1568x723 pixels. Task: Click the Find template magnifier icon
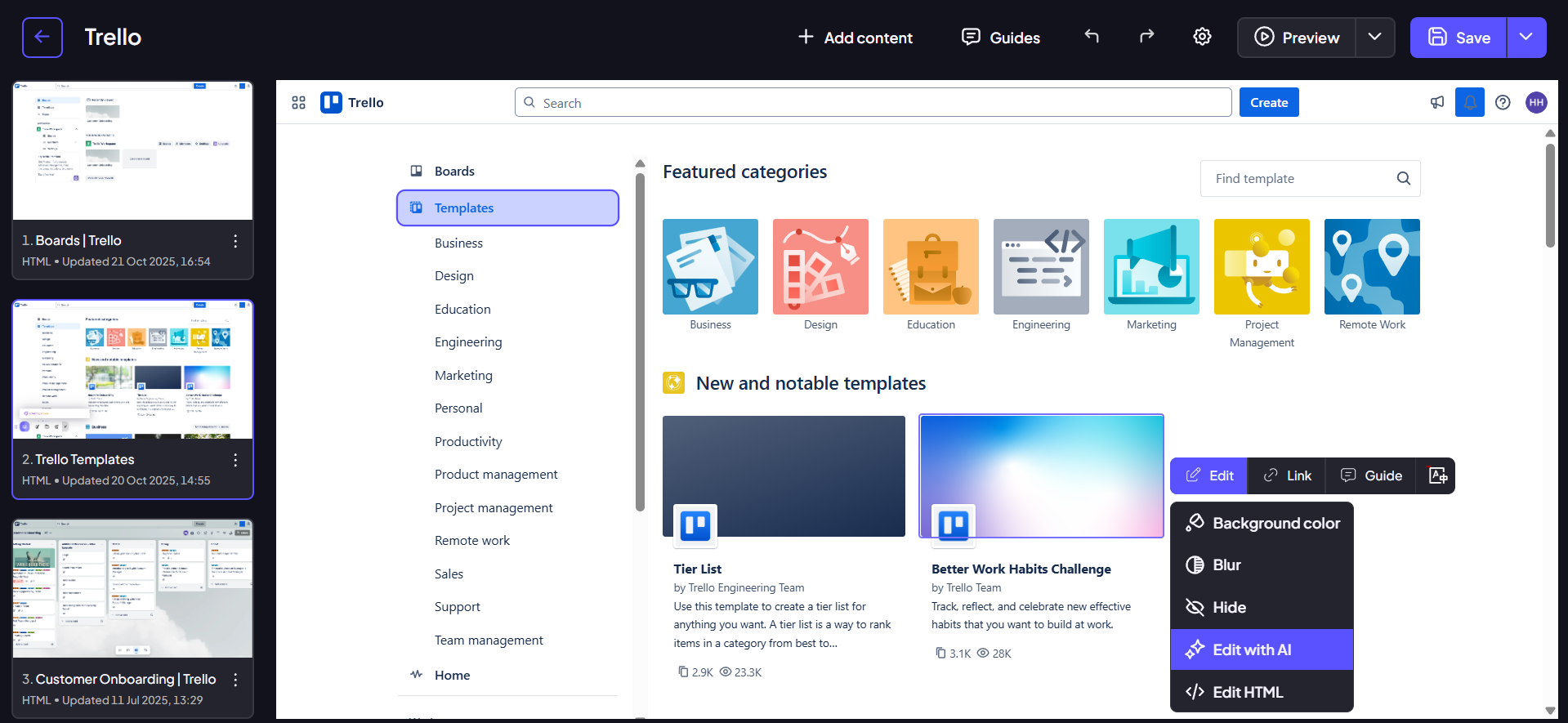(x=1404, y=179)
